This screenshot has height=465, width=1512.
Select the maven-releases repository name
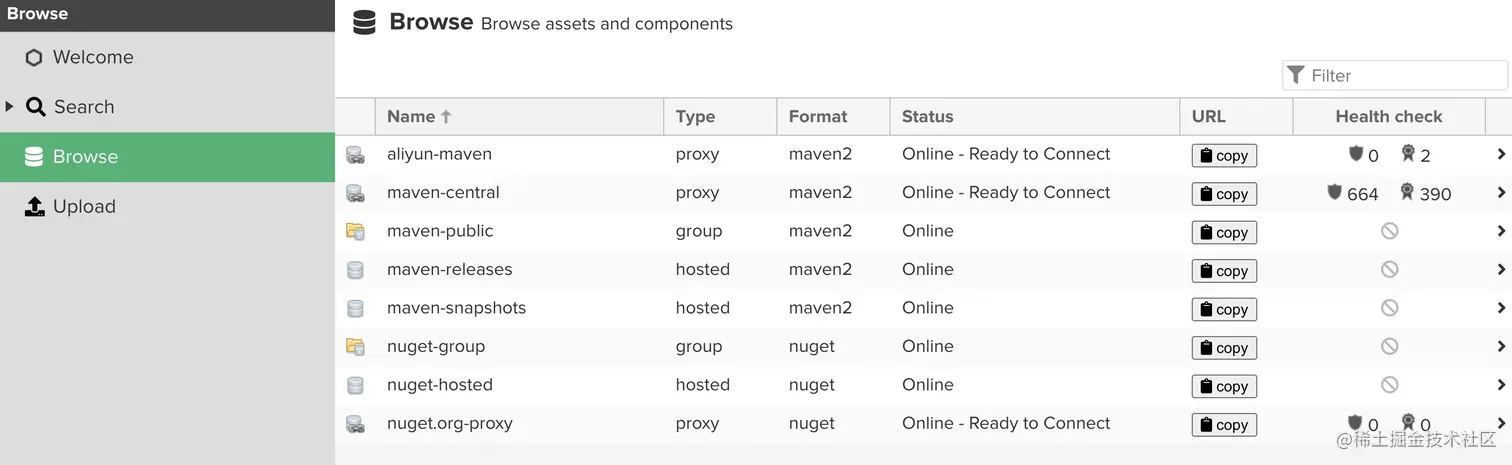449,269
